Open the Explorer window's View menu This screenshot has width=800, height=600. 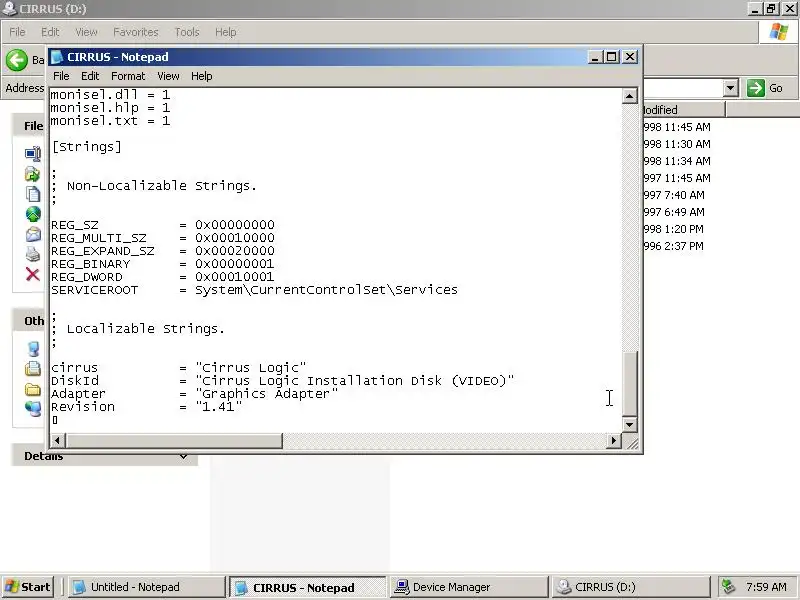point(86,32)
